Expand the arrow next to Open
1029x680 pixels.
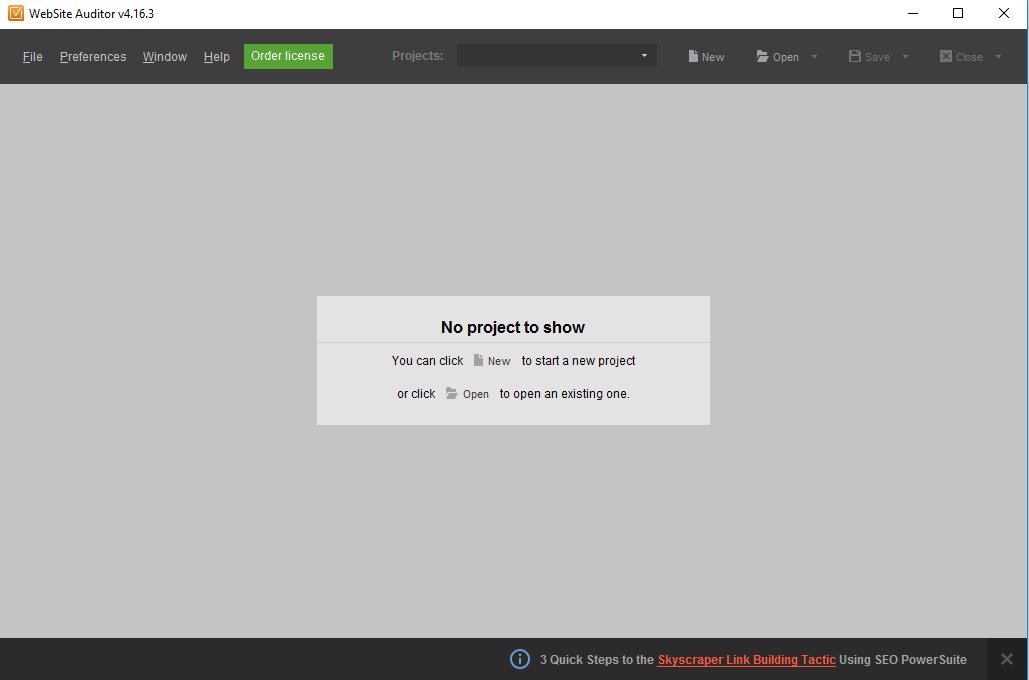coord(814,56)
